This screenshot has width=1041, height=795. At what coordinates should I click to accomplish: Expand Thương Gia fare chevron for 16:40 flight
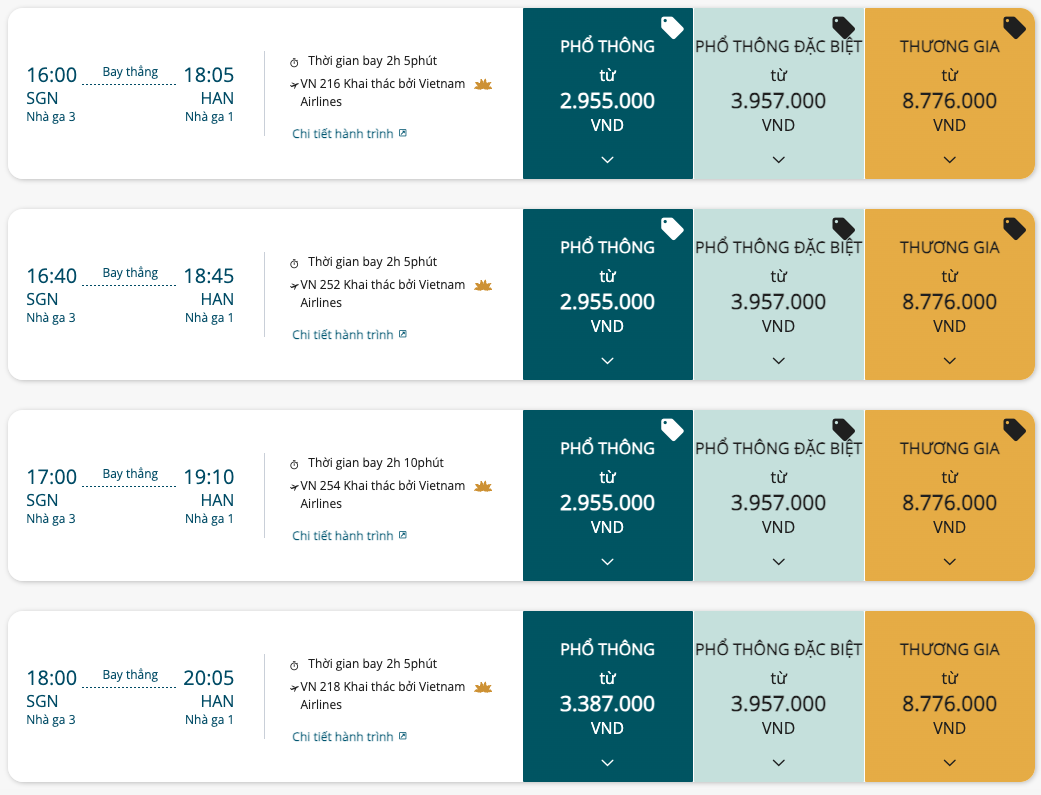(950, 361)
